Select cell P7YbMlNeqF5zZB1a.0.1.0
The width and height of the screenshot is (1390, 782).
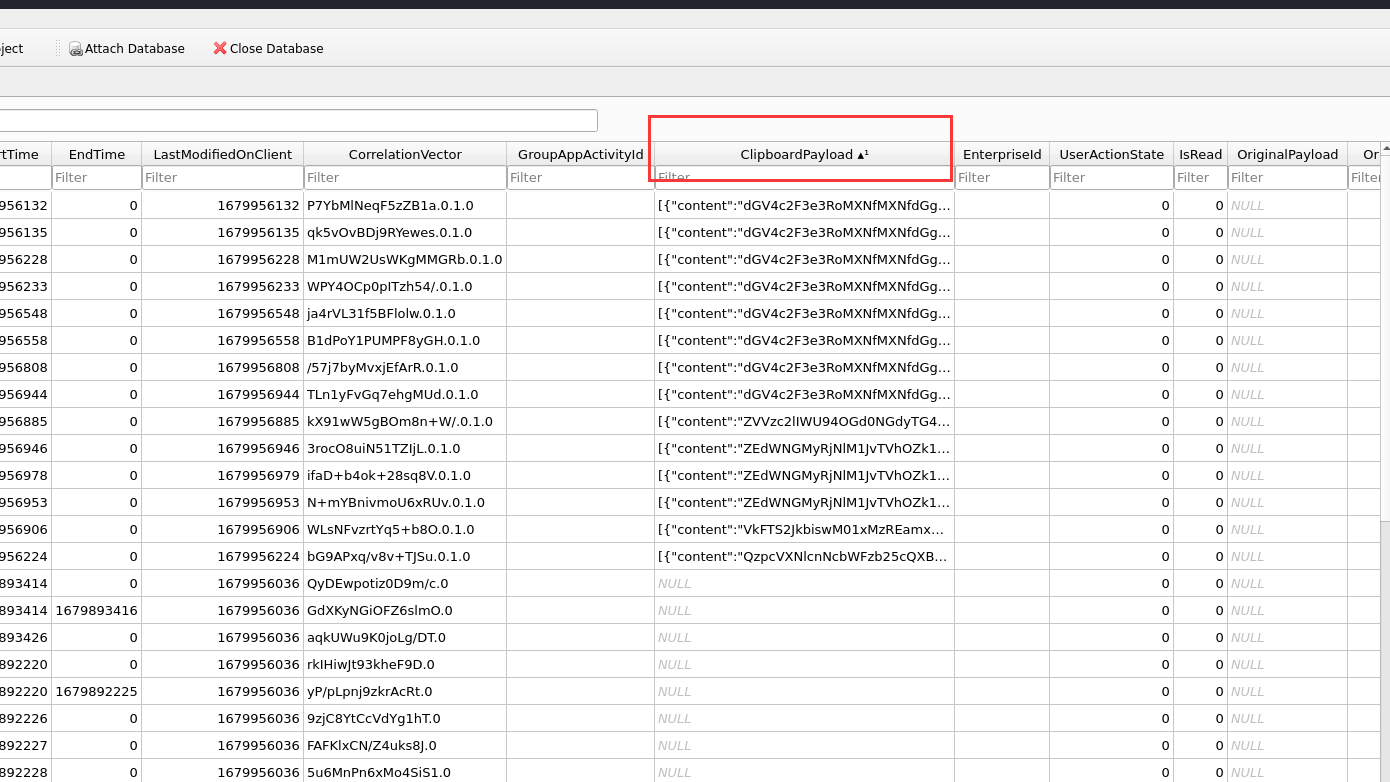coord(405,205)
